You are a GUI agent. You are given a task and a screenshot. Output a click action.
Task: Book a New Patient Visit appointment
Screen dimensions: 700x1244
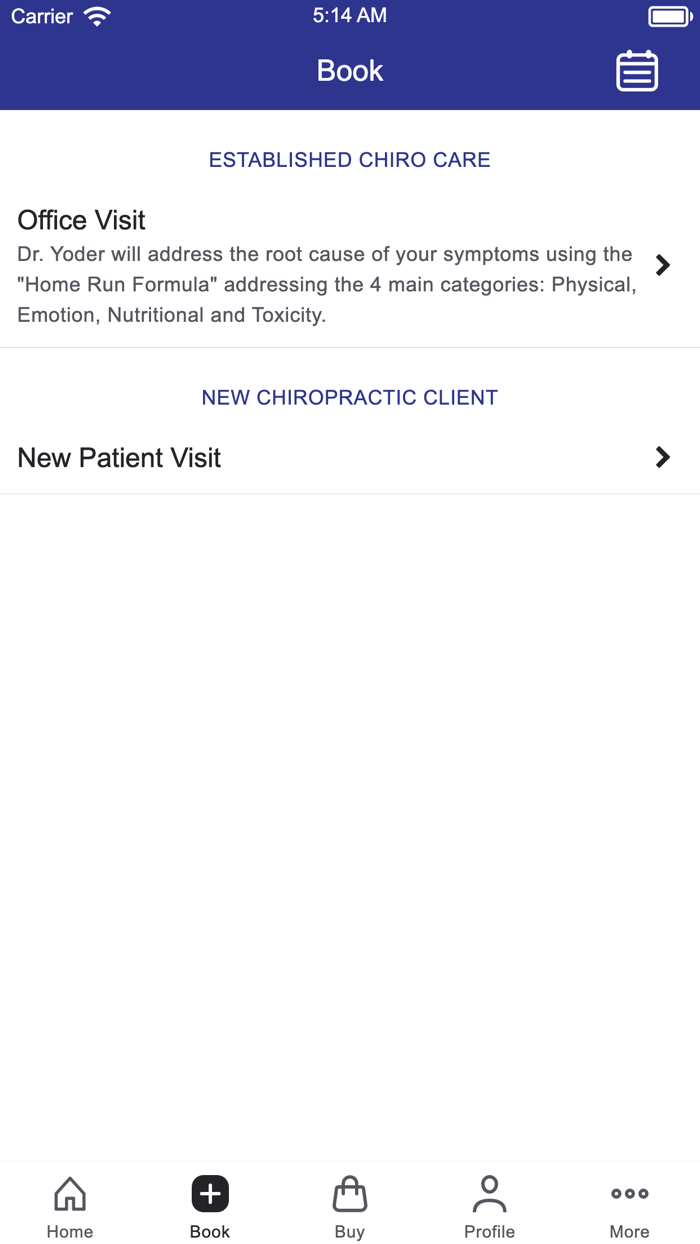pyautogui.click(x=330, y=457)
